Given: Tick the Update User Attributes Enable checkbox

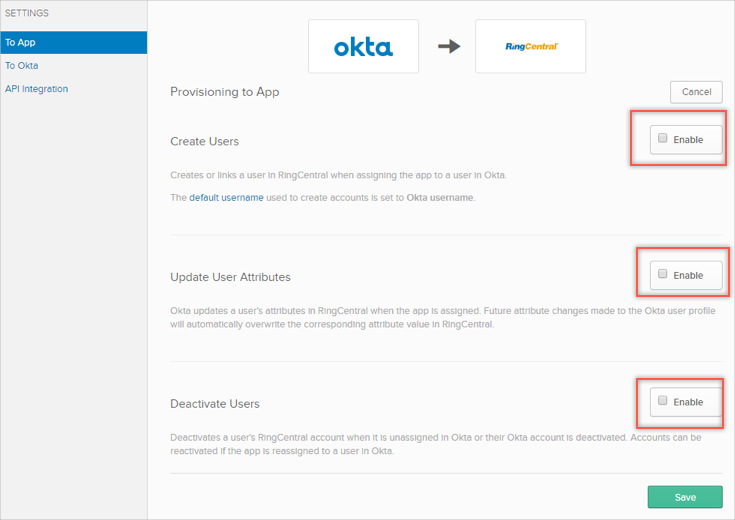Looking at the screenshot, I should [663, 274].
